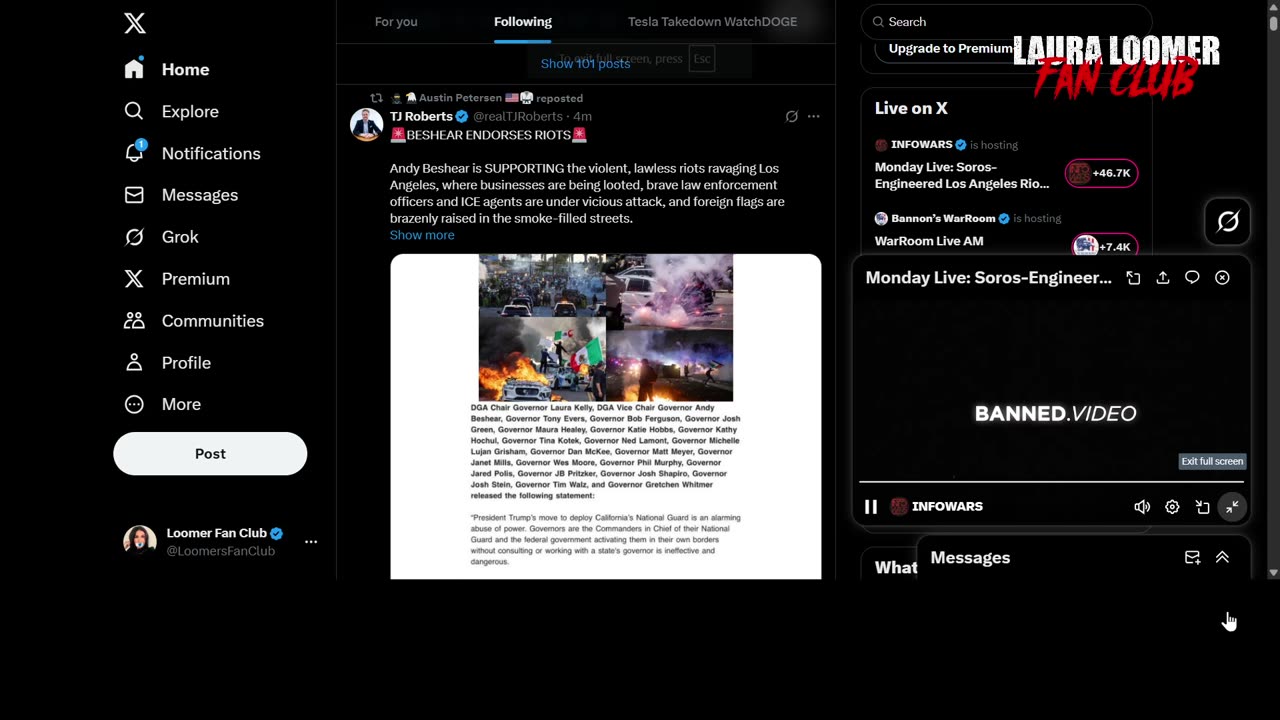Click the video progress bar
The image size is (1280, 720).
click(x=1052, y=482)
